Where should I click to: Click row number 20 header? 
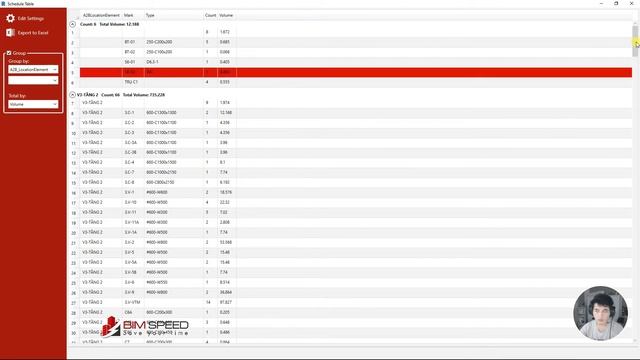[x=73, y=233]
